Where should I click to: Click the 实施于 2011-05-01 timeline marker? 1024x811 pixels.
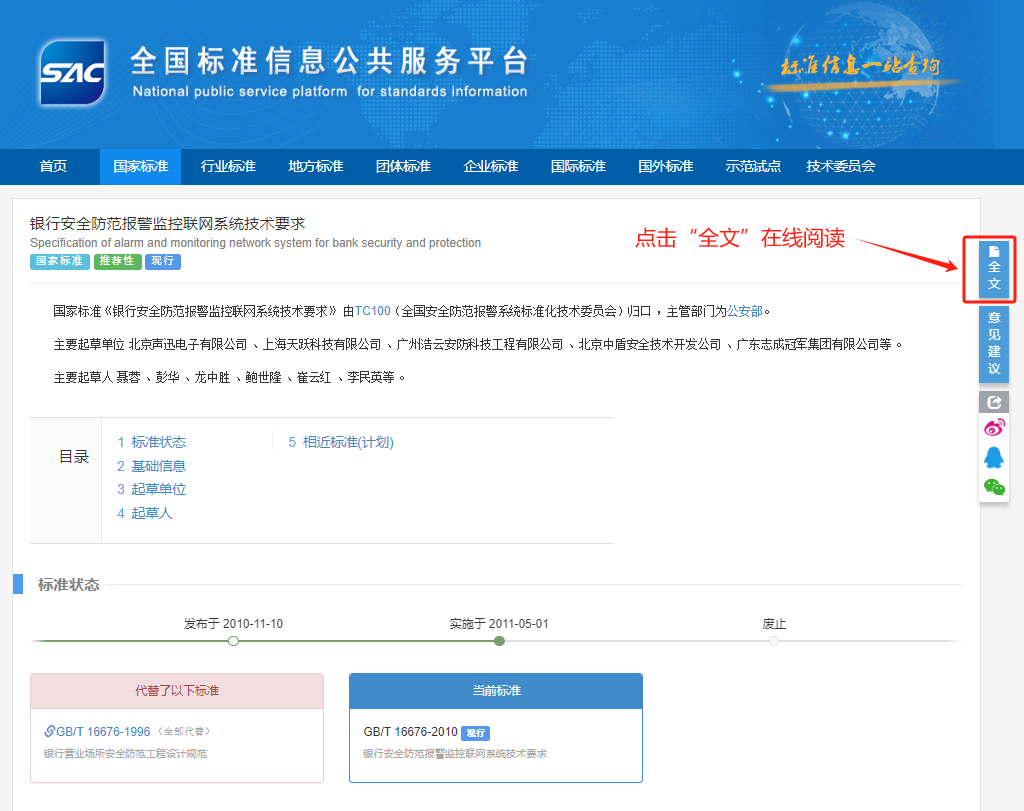click(x=499, y=640)
